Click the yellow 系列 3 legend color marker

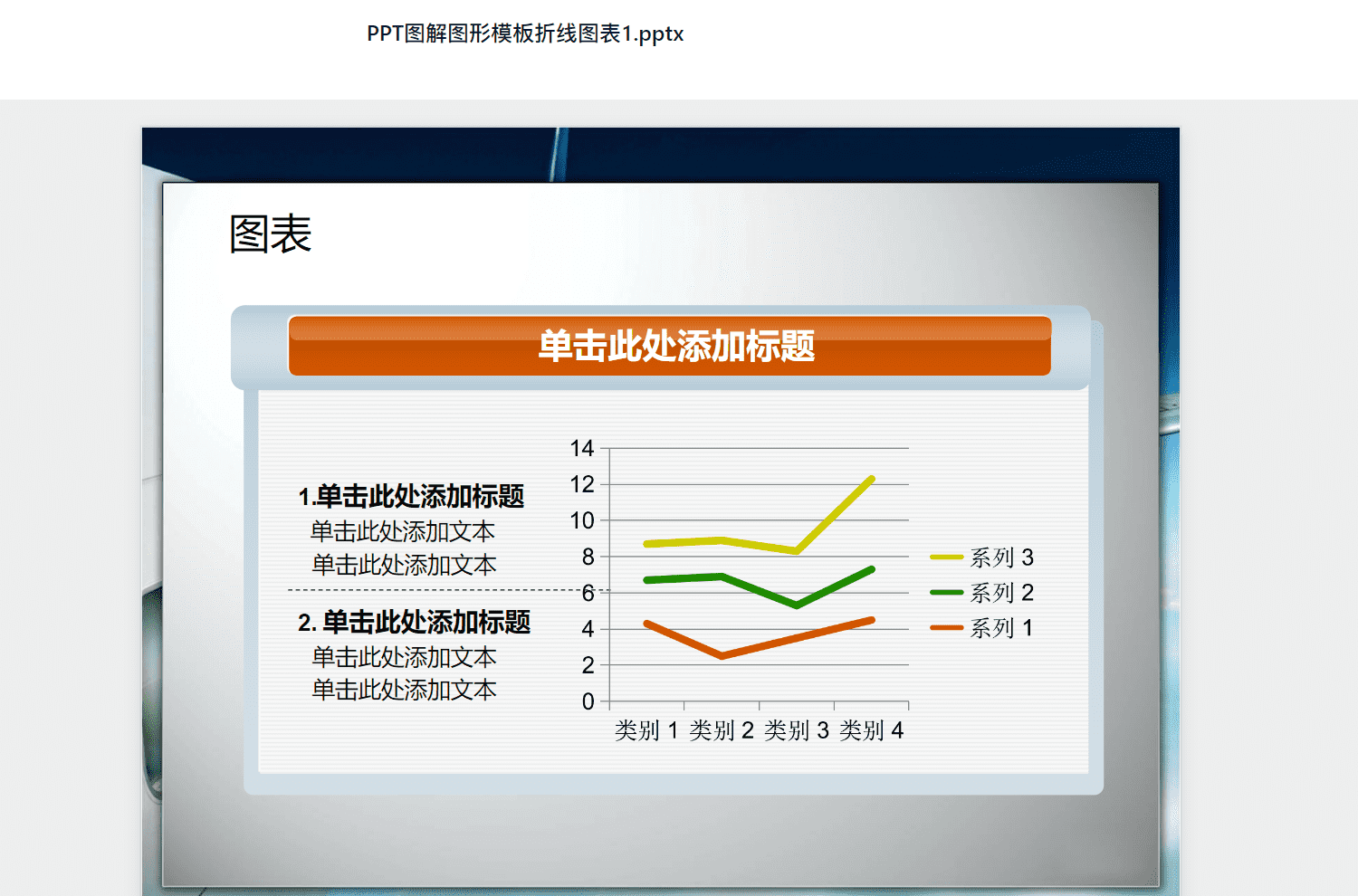pos(946,558)
